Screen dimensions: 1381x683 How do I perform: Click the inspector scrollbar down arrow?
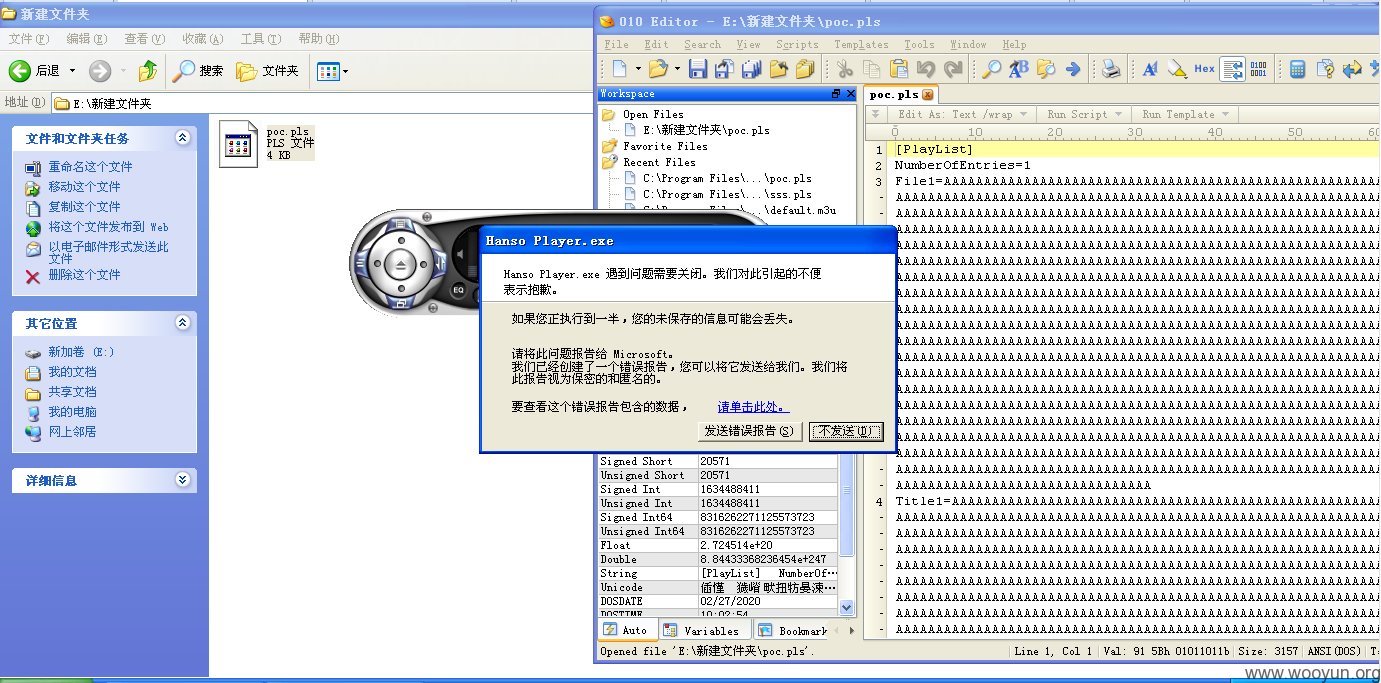(x=847, y=607)
